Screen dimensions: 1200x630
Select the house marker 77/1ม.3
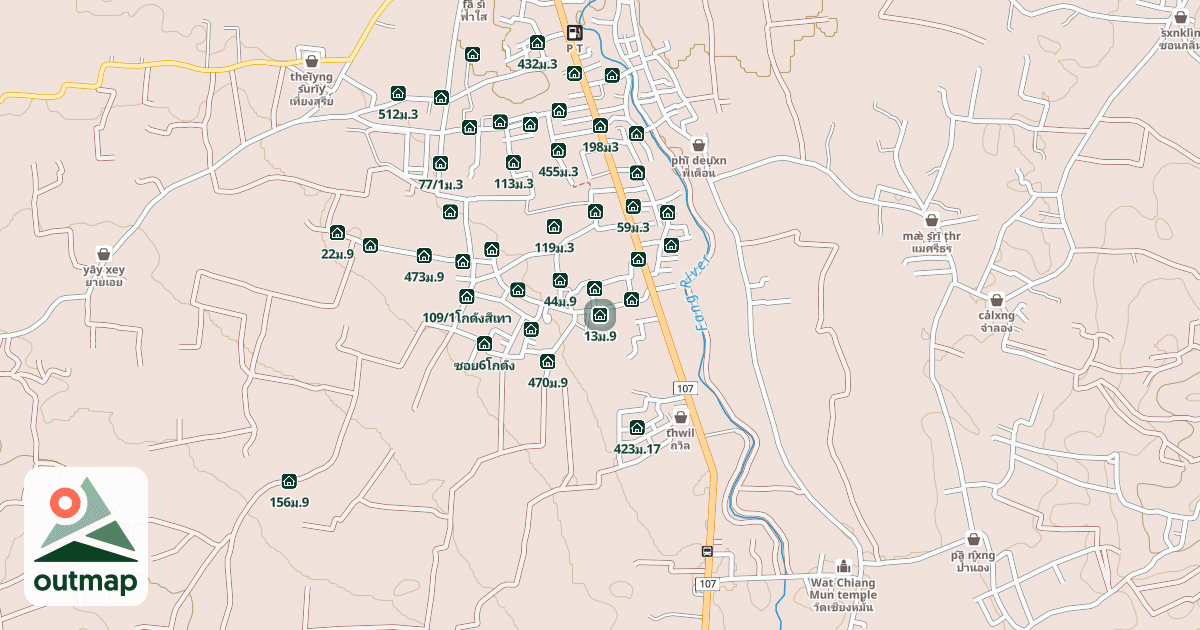click(x=440, y=163)
